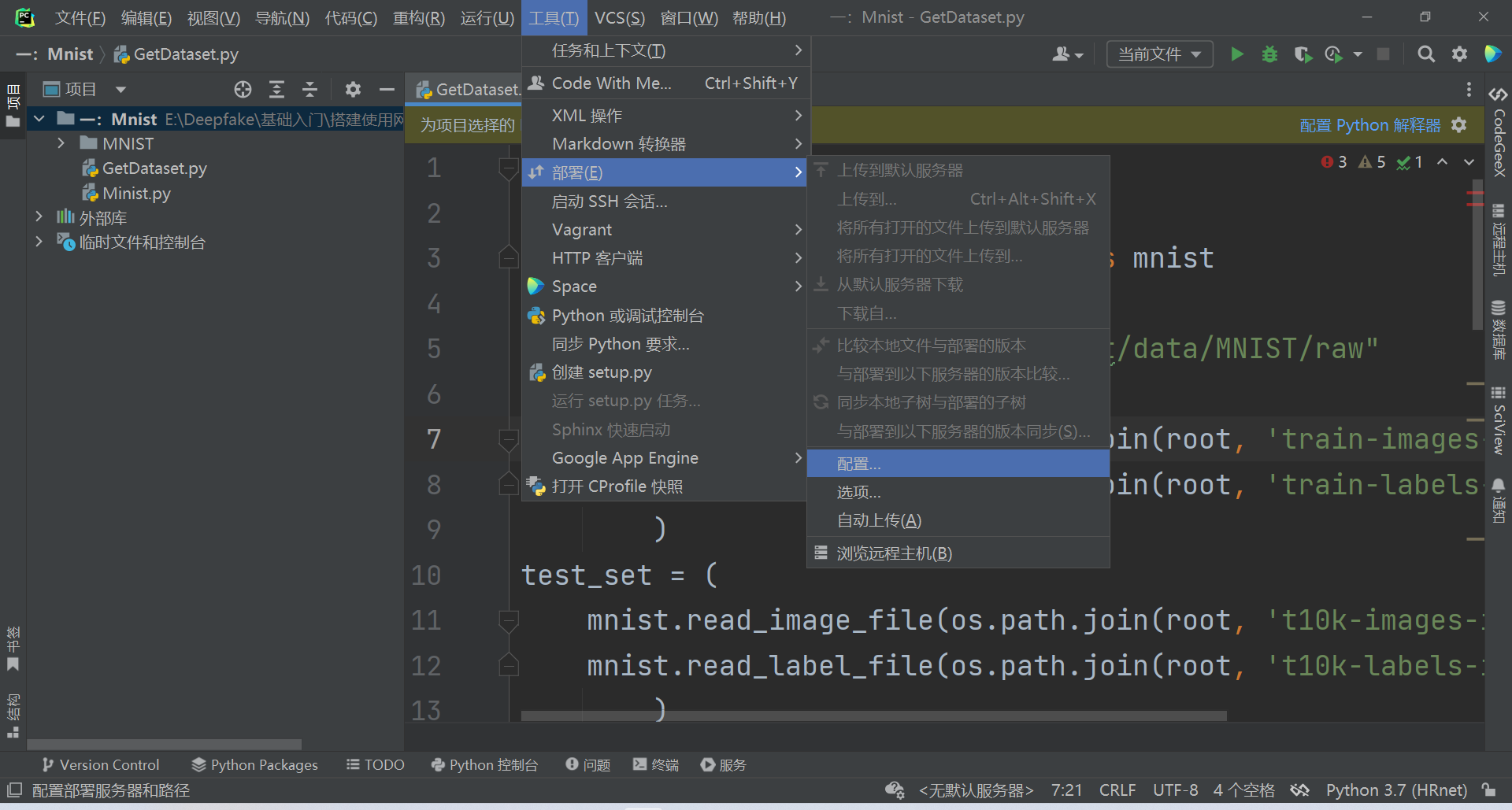Open the Vagrant submenu

pos(665,229)
